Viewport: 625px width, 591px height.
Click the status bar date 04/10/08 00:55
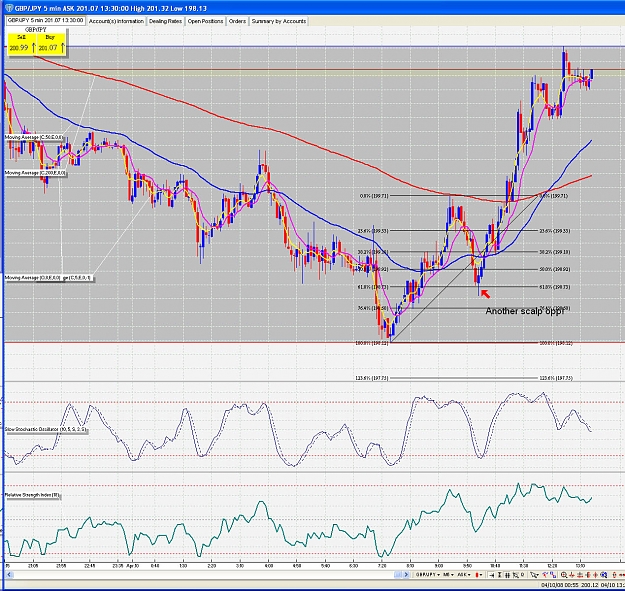pyautogui.click(x=559, y=585)
